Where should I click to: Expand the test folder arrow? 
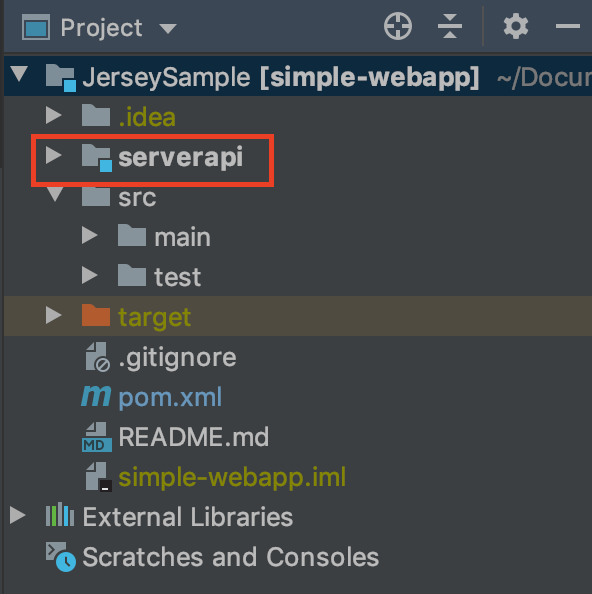[x=90, y=275]
